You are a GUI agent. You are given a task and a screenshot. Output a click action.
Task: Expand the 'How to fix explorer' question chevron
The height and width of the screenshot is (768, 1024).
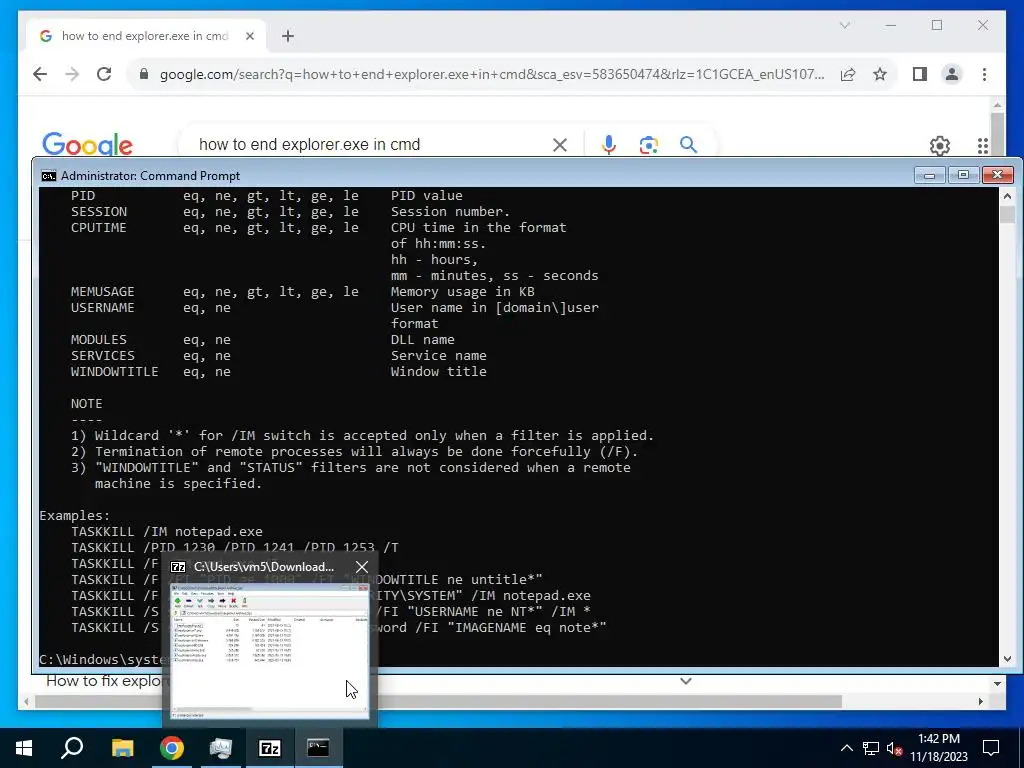click(685, 681)
